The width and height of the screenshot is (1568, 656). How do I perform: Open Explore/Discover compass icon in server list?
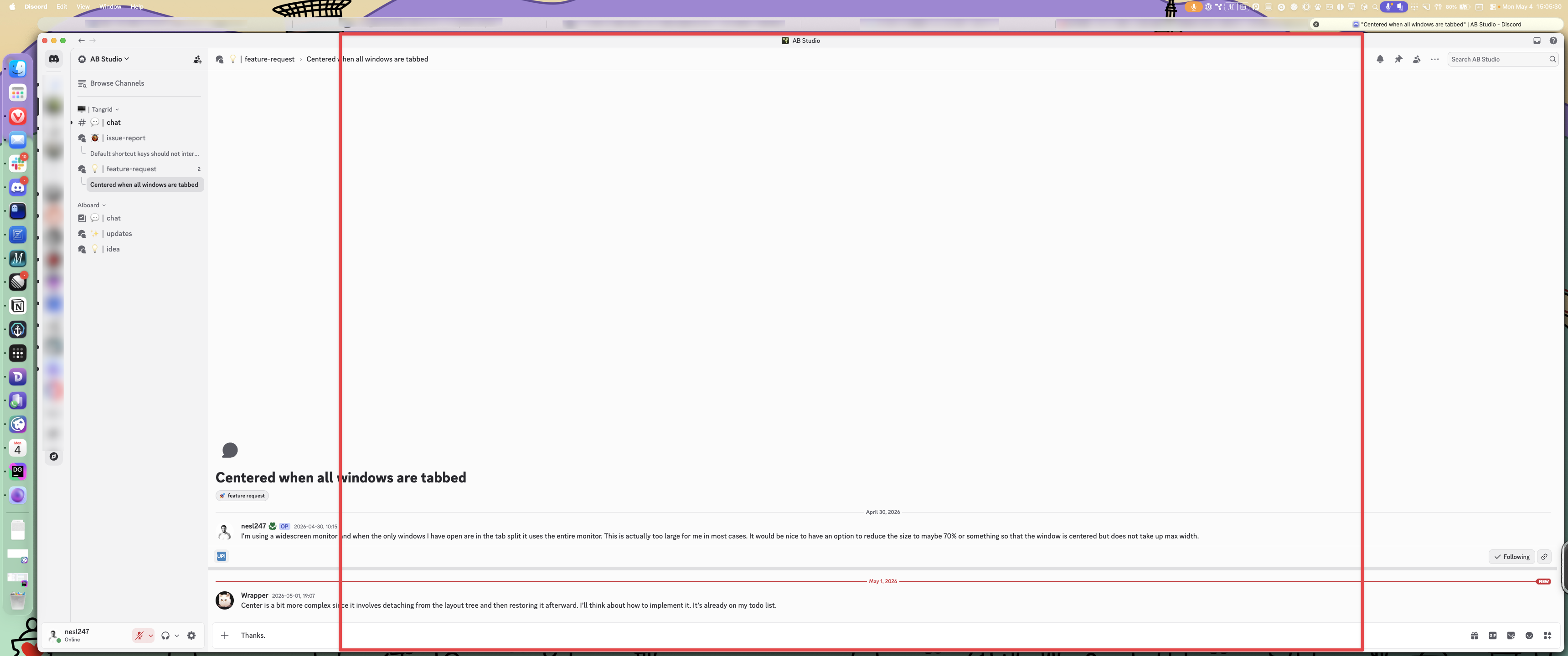54,456
